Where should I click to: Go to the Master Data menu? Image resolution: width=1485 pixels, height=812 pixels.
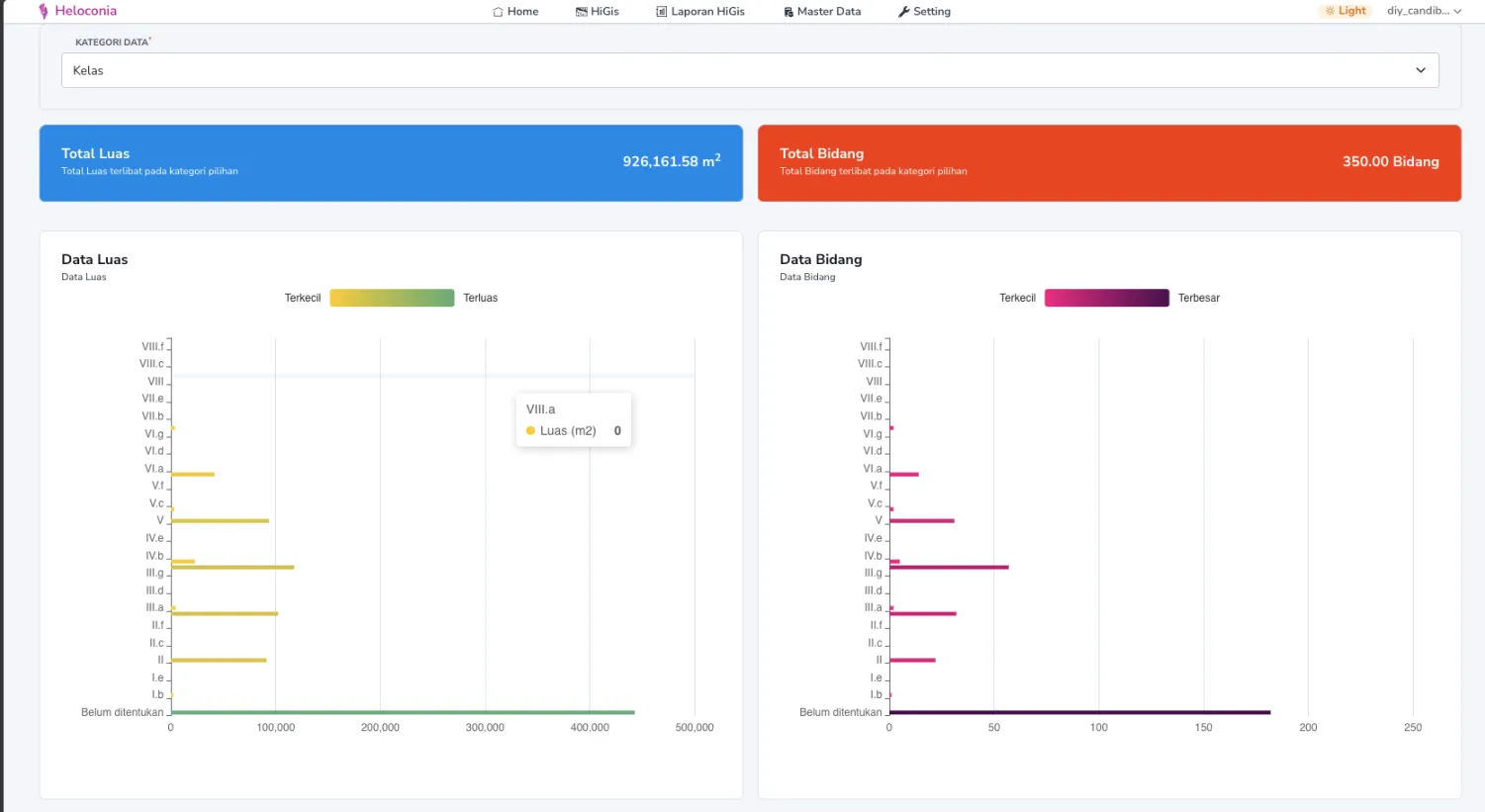[828, 12]
